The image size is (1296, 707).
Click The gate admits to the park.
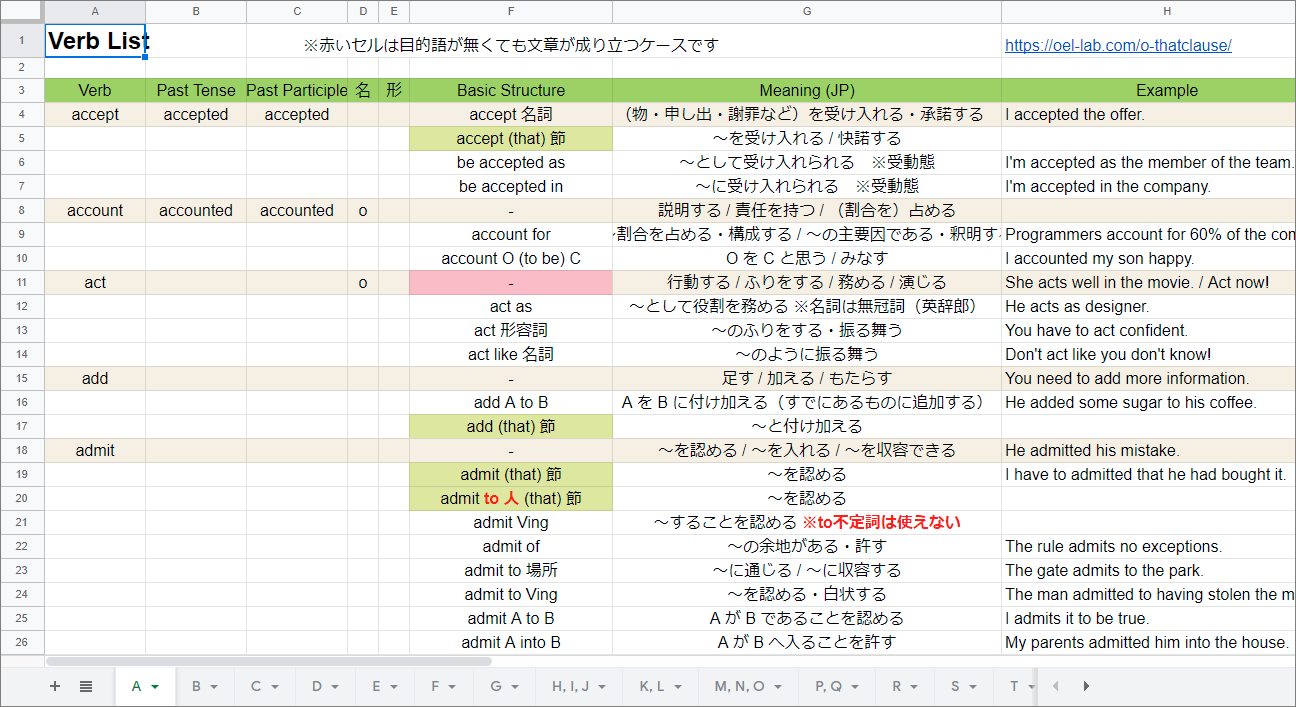click(1148, 570)
